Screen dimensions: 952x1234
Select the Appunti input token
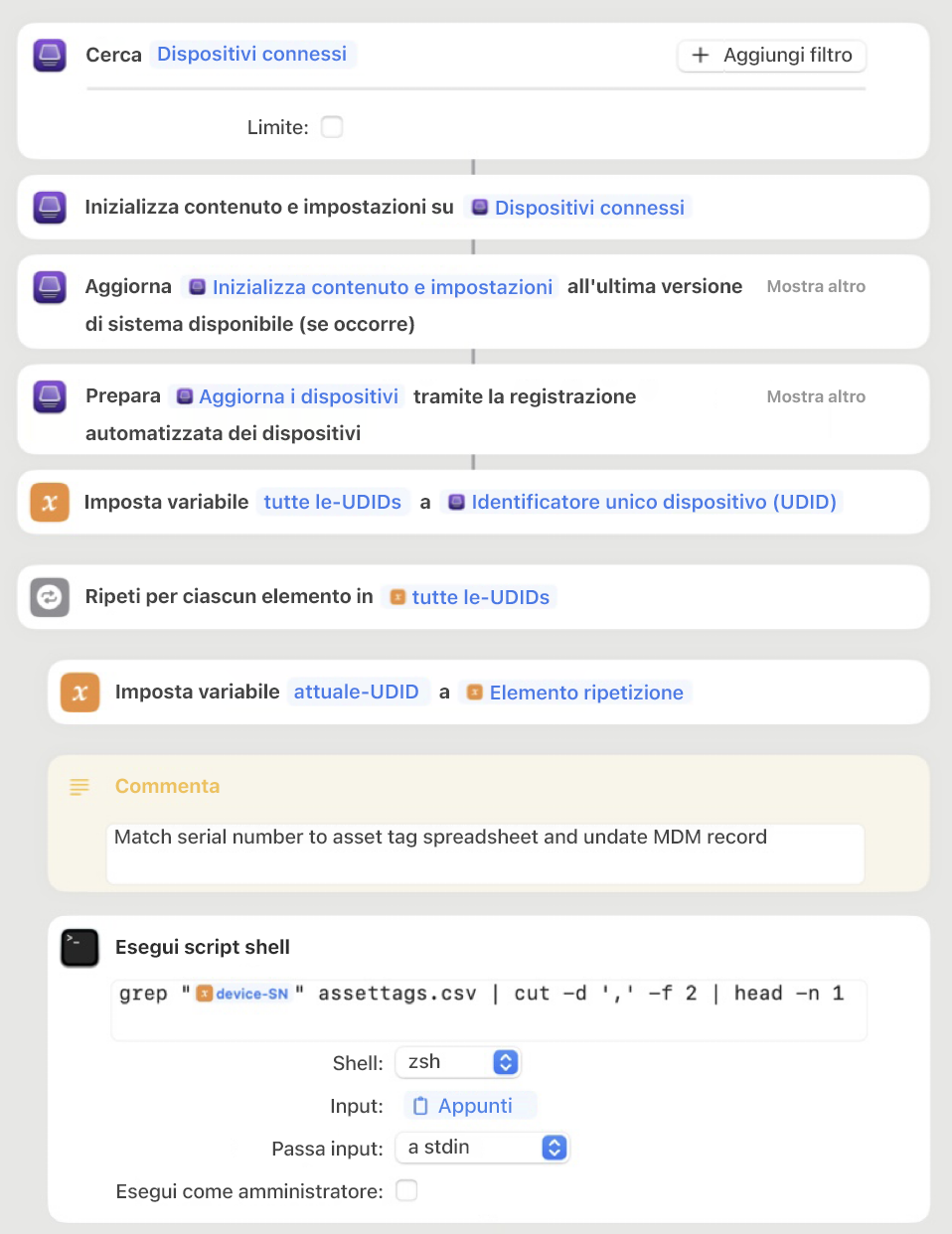point(469,1105)
